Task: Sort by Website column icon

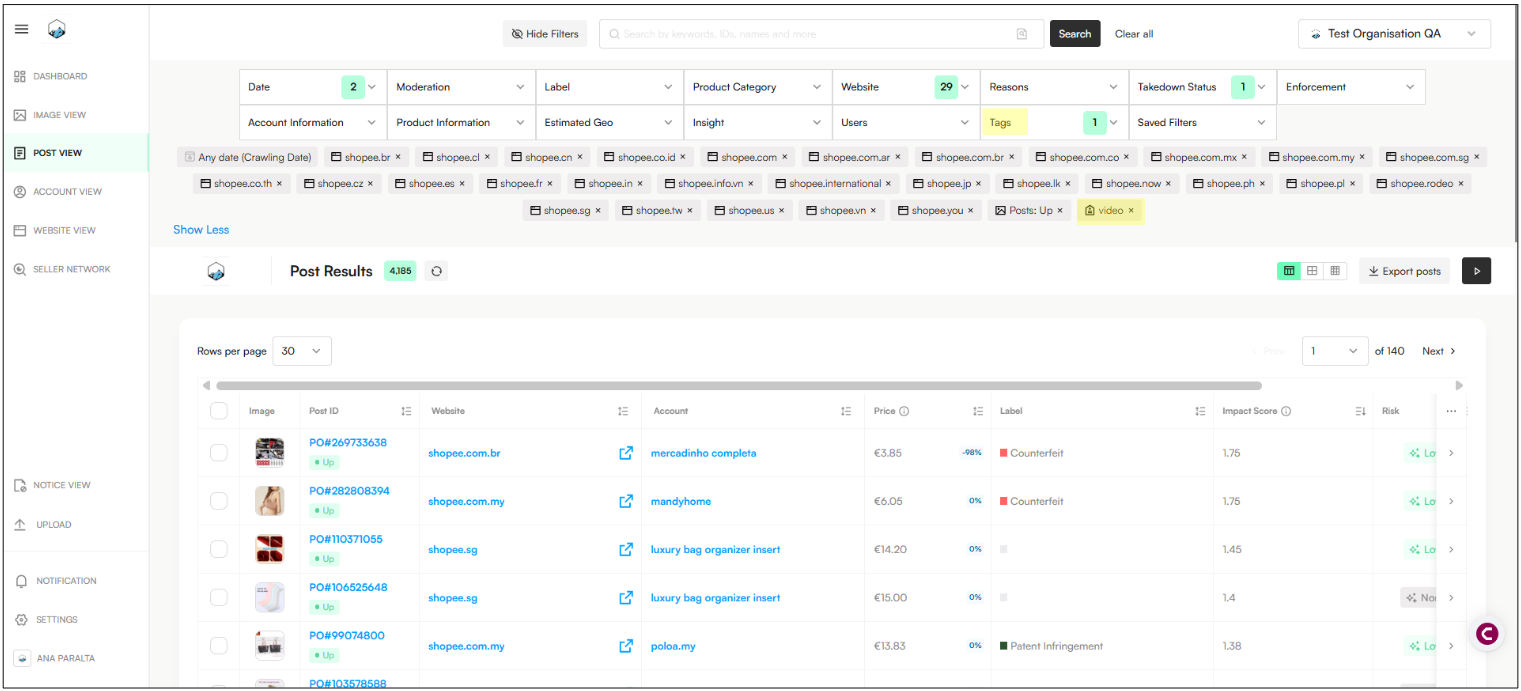Action: [x=623, y=411]
